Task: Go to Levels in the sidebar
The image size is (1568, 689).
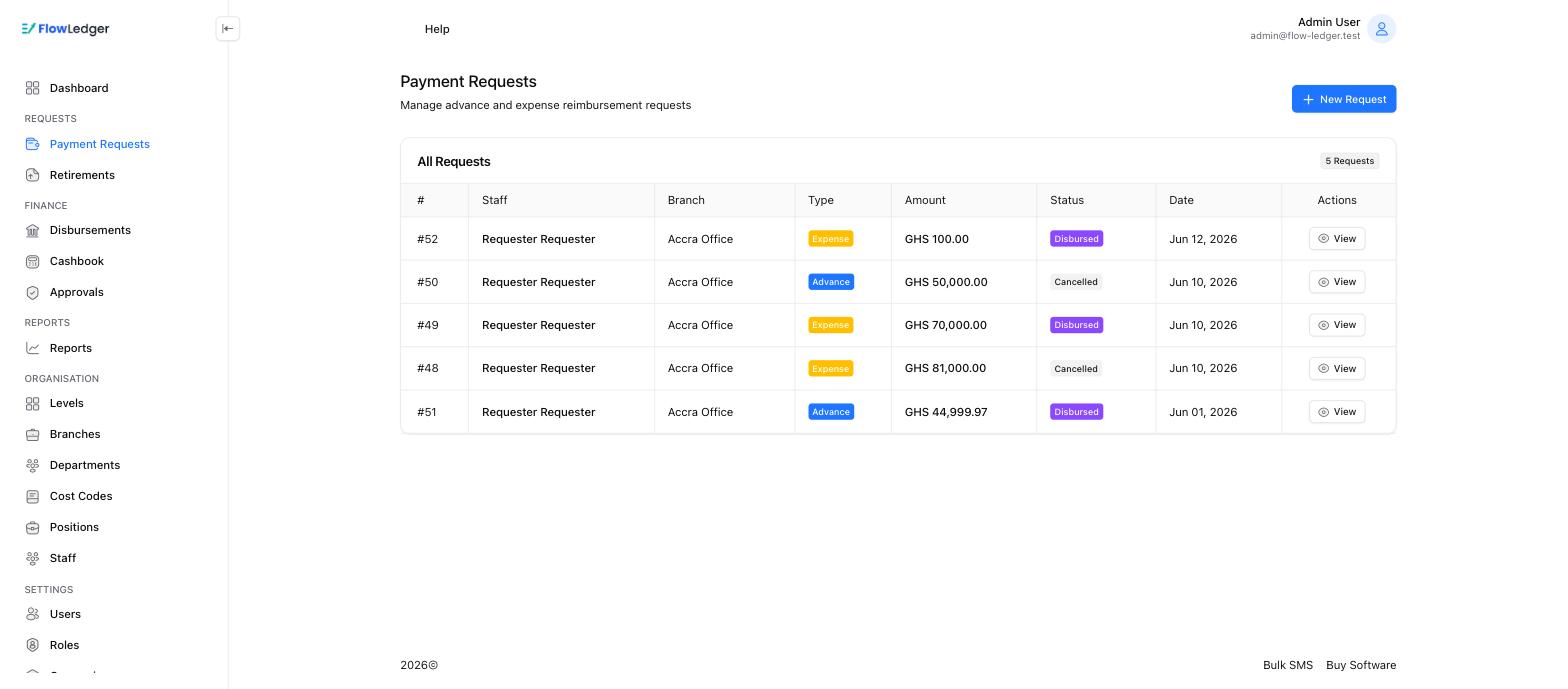Action: click(67, 403)
